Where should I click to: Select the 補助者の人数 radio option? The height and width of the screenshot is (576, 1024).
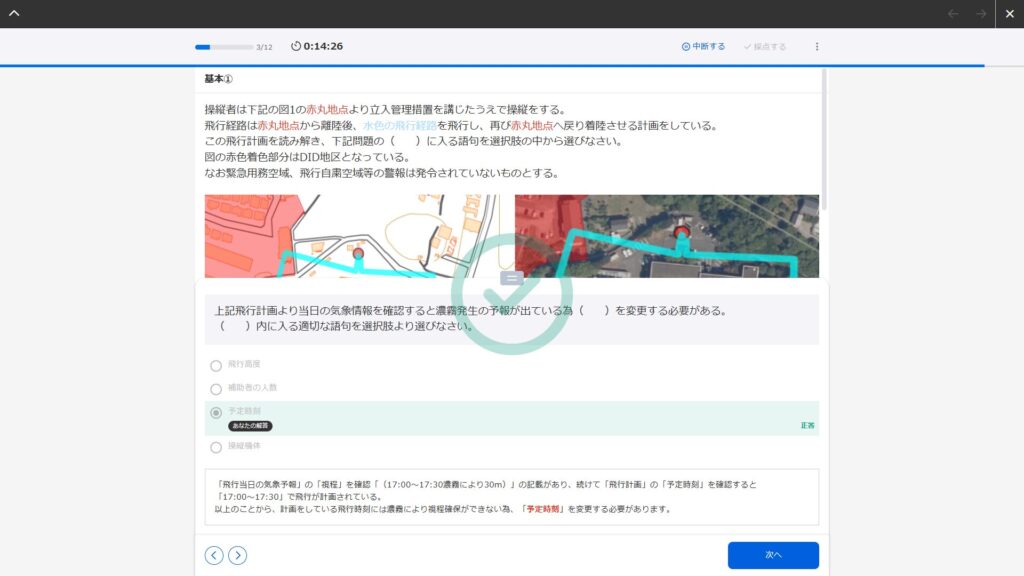tap(216, 389)
